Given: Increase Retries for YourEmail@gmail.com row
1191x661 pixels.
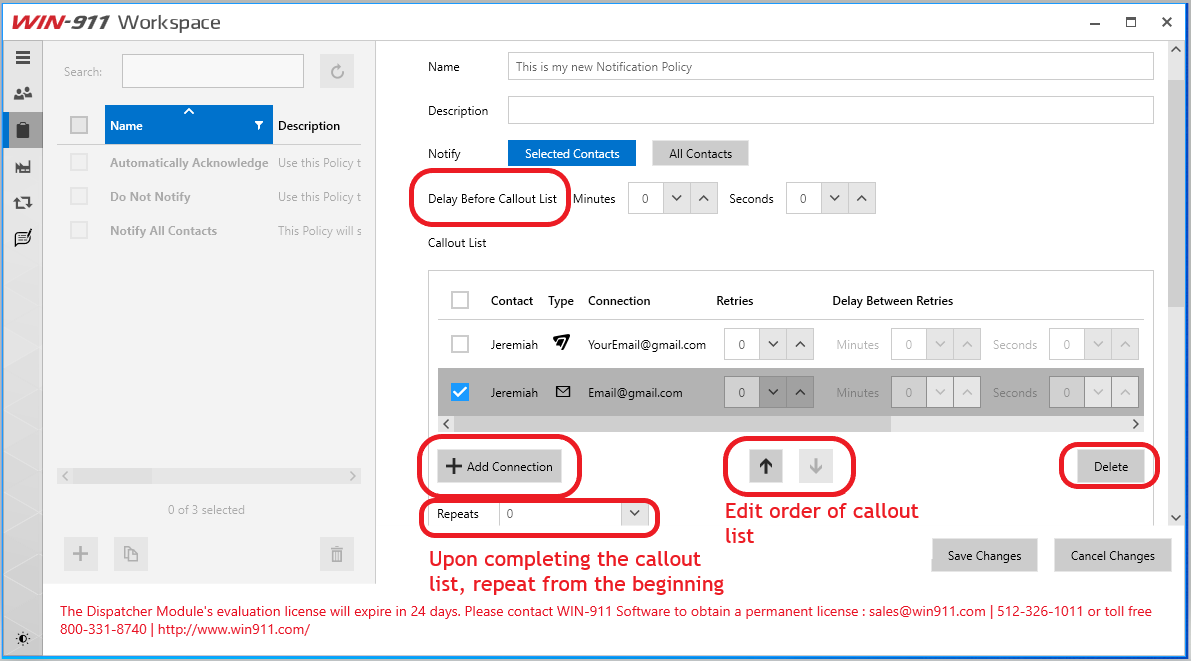Looking at the screenshot, I should (x=801, y=344).
